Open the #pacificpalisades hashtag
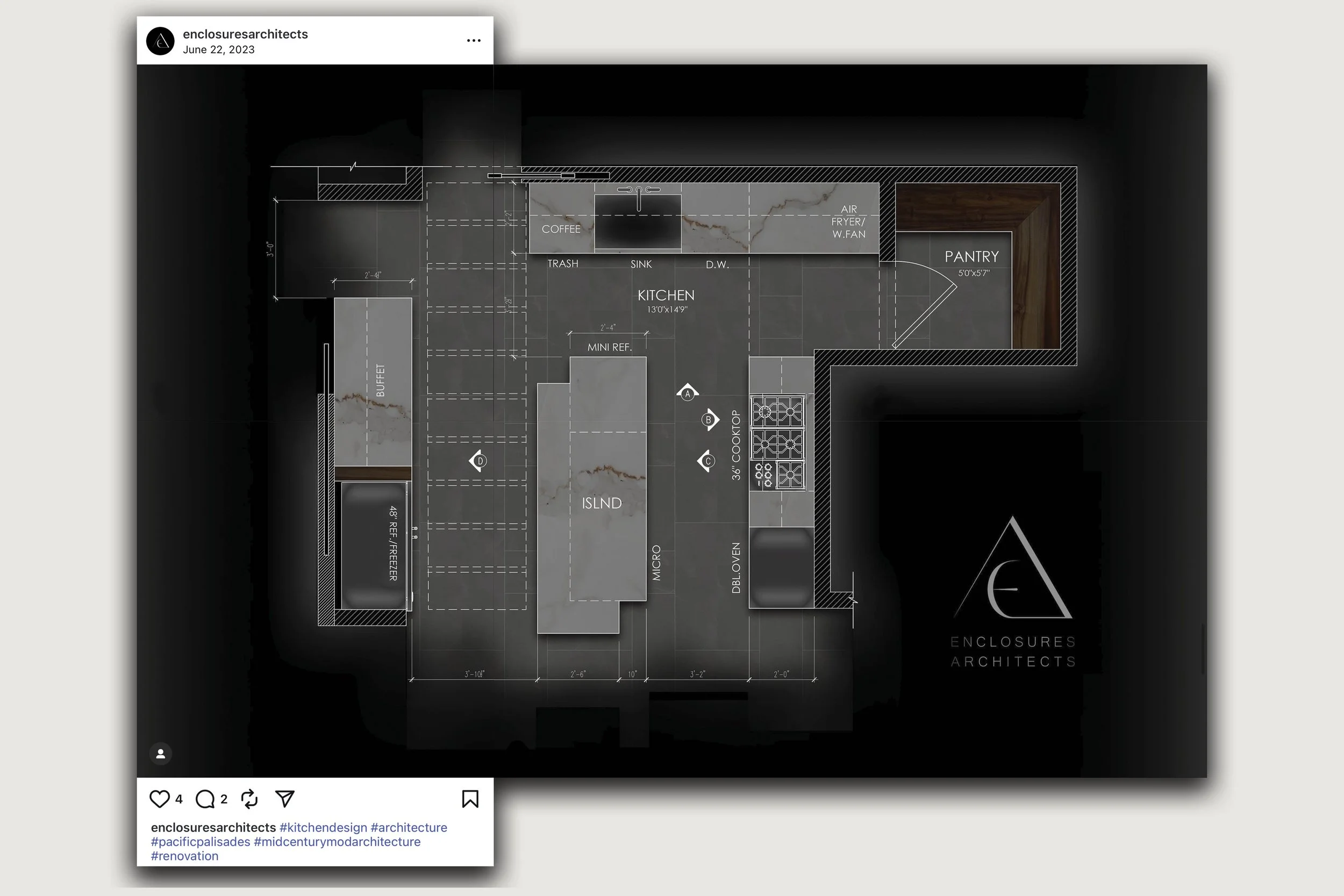Image resolution: width=1344 pixels, height=896 pixels. click(x=201, y=842)
